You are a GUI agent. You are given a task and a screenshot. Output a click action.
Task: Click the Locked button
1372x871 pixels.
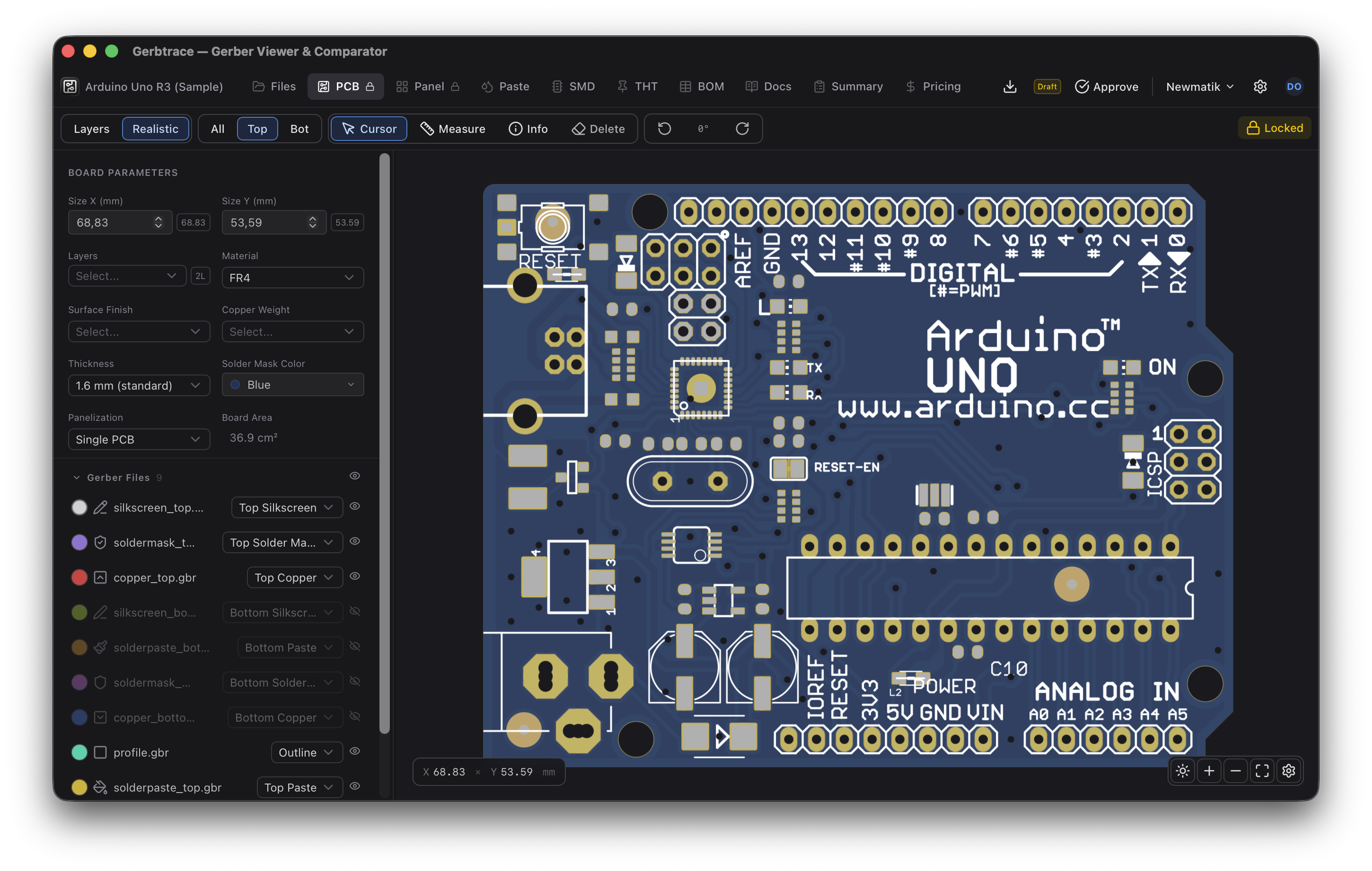pyautogui.click(x=1274, y=128)
